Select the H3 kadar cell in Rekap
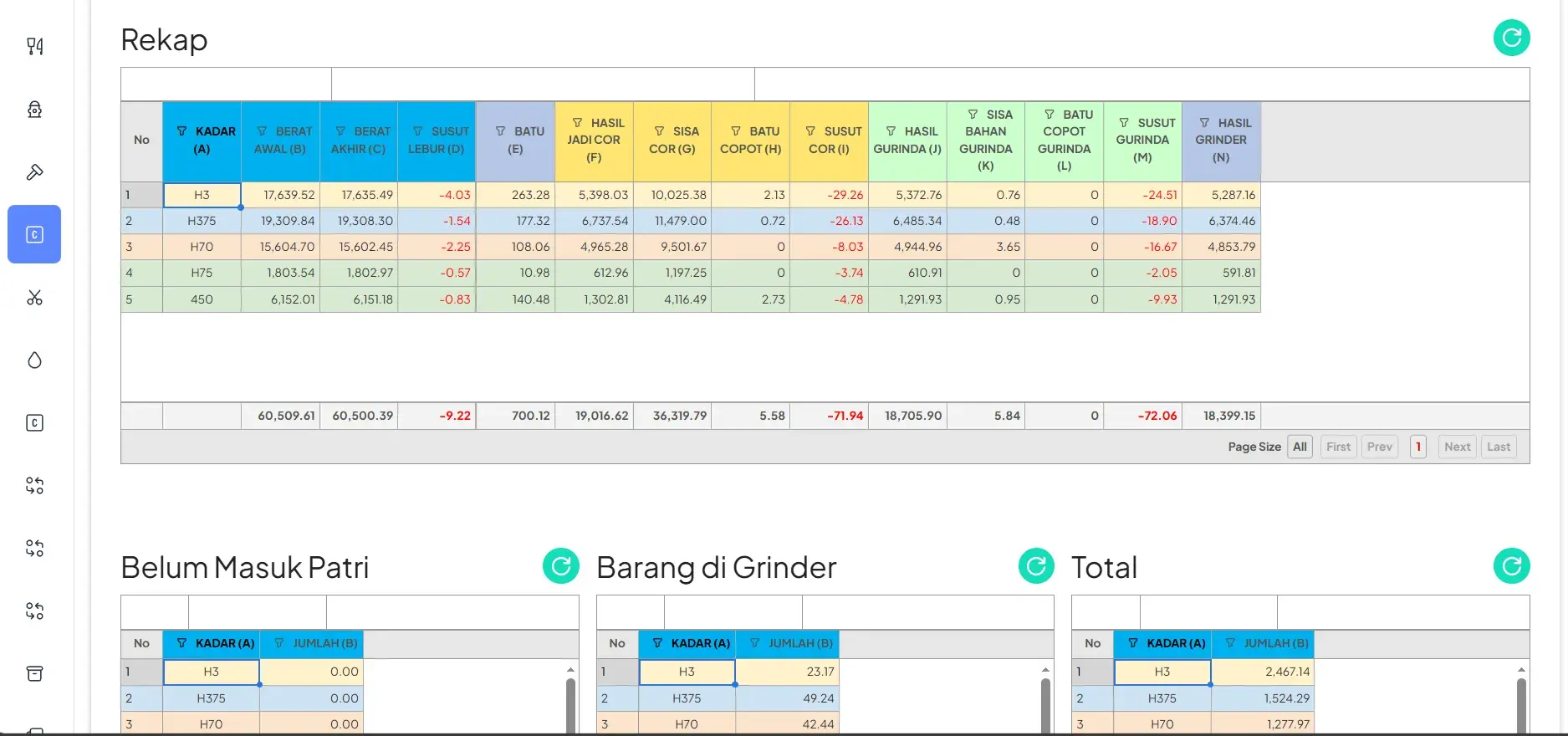Image resolution: width=1568 pixels, height=736 pixels. pos(202,195)
